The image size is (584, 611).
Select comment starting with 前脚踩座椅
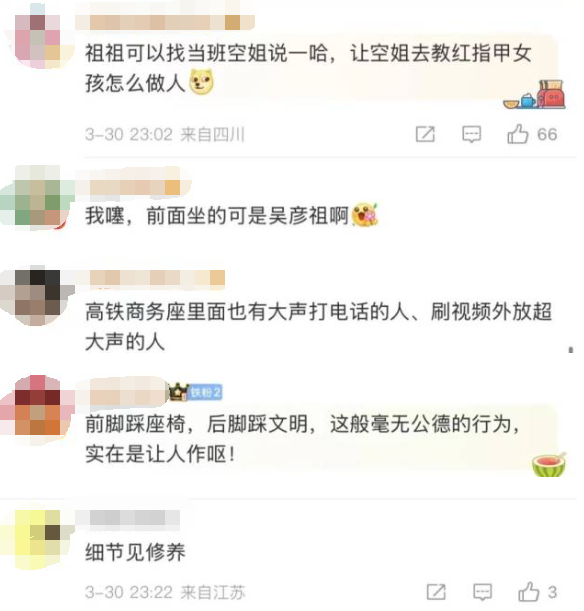[x=303, y=439]
